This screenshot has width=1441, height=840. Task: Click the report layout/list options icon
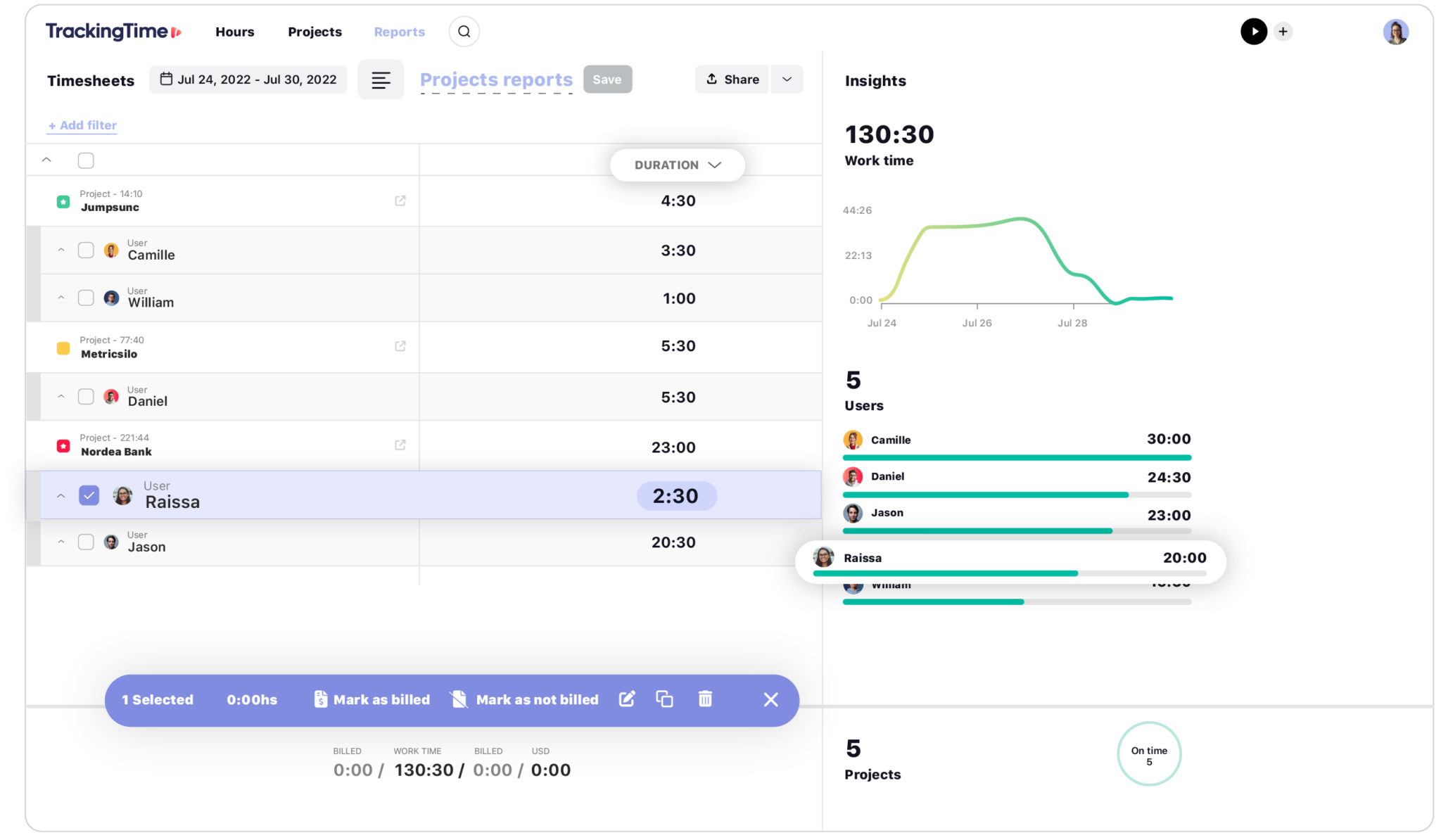(x=381, y=79)
